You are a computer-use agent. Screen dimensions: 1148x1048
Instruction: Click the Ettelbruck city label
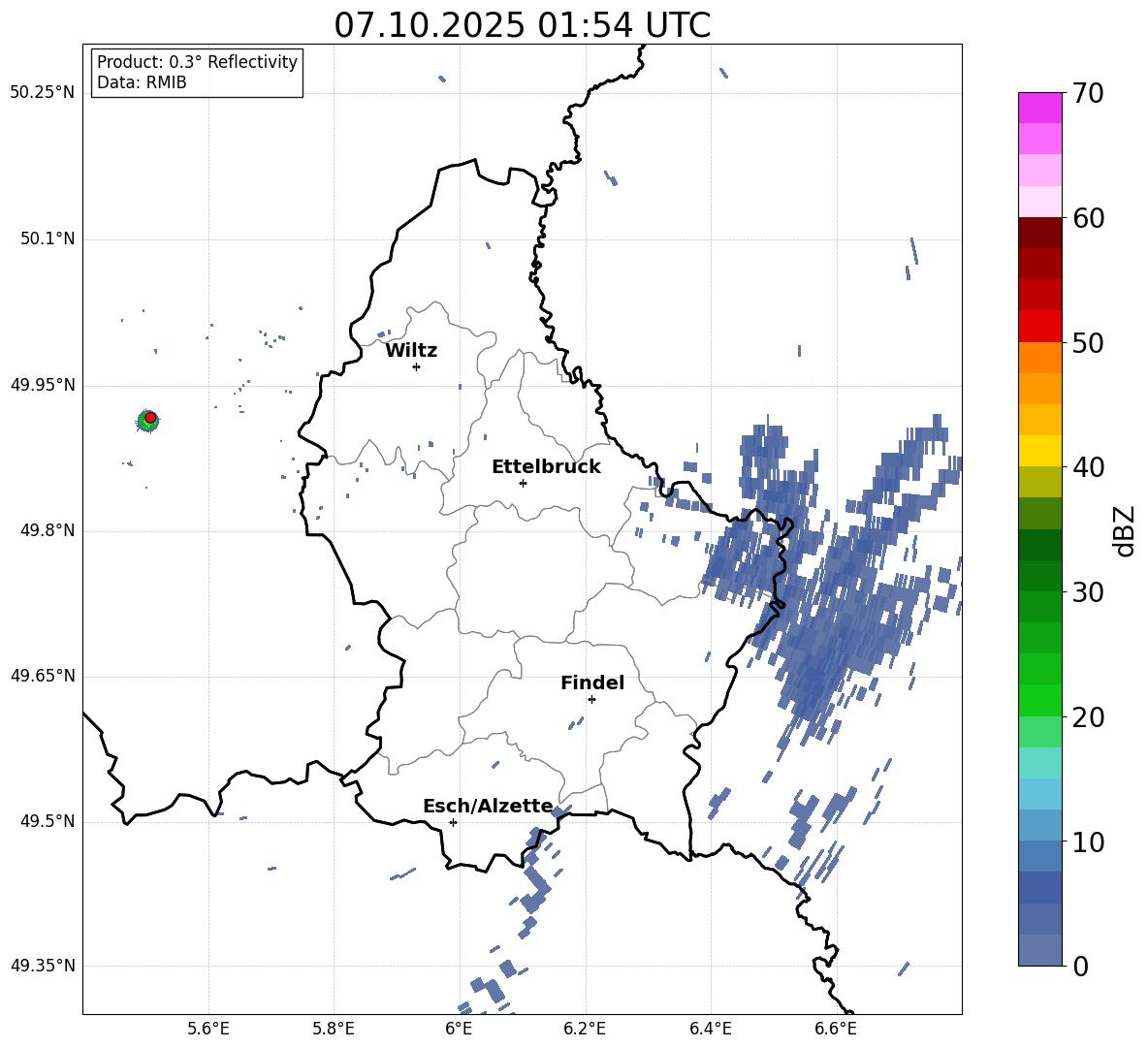click(x=546, y=467)
